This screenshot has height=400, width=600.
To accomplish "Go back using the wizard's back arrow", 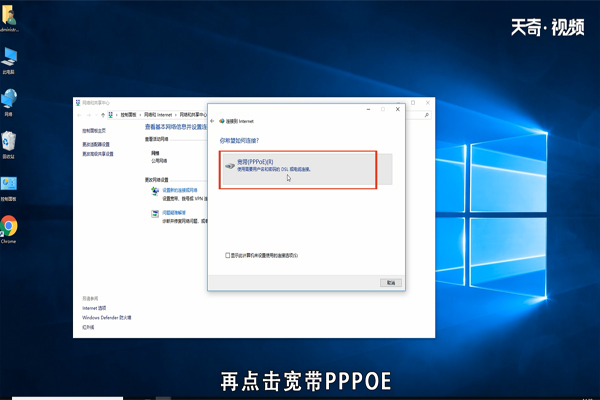I will (x=212, y=121).
